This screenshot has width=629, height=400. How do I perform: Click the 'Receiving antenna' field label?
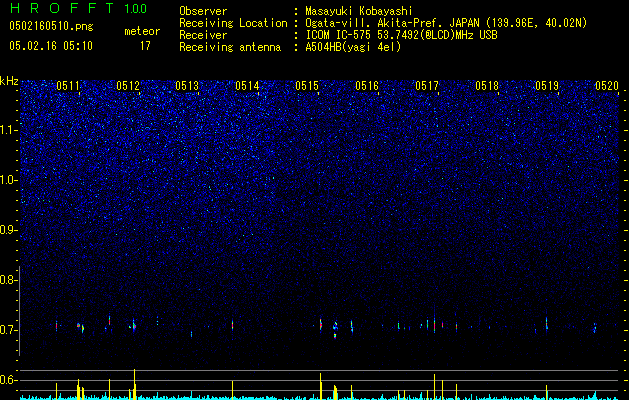pos(230,47)
